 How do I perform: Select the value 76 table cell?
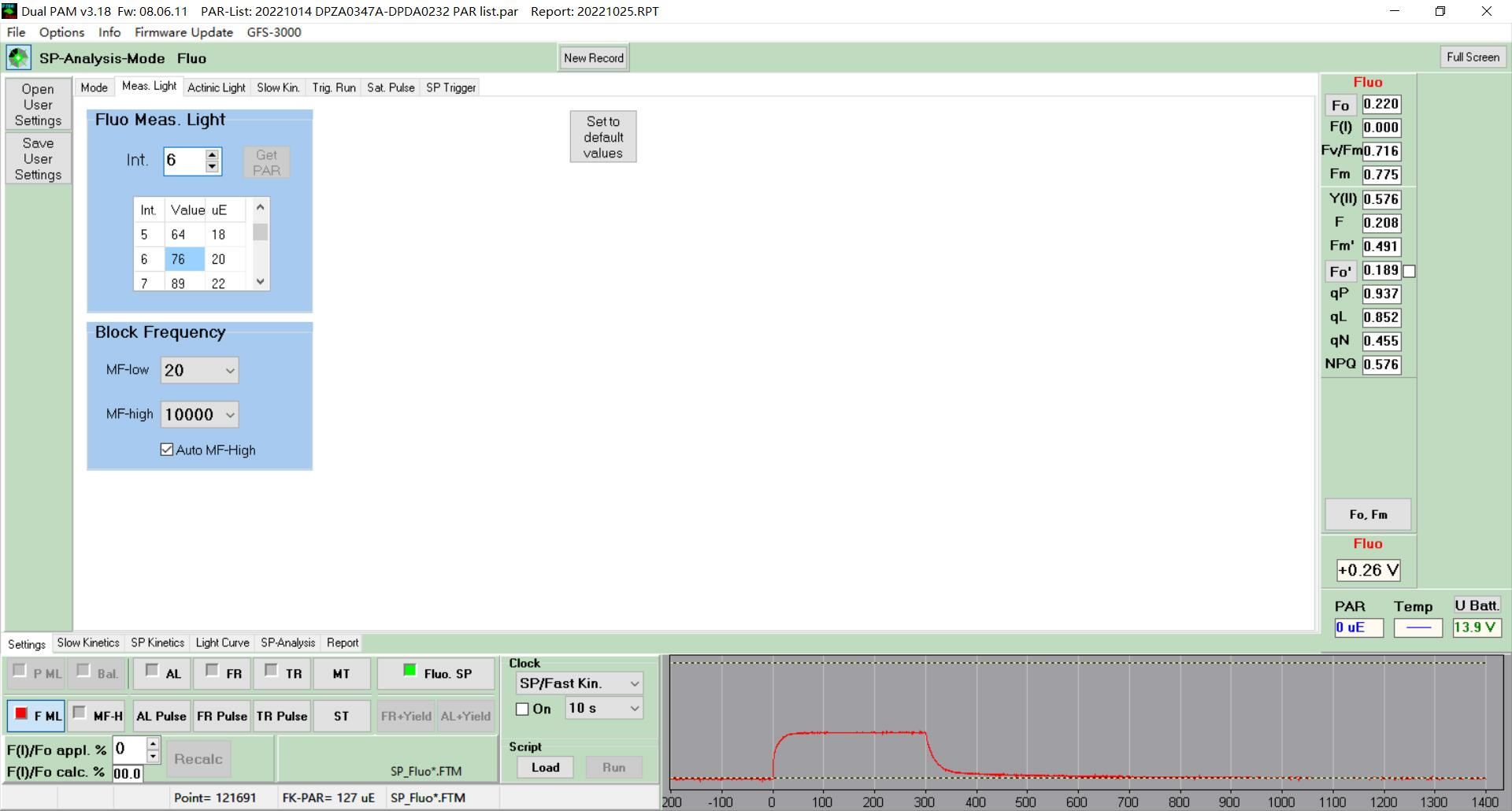tap(183, 259)
